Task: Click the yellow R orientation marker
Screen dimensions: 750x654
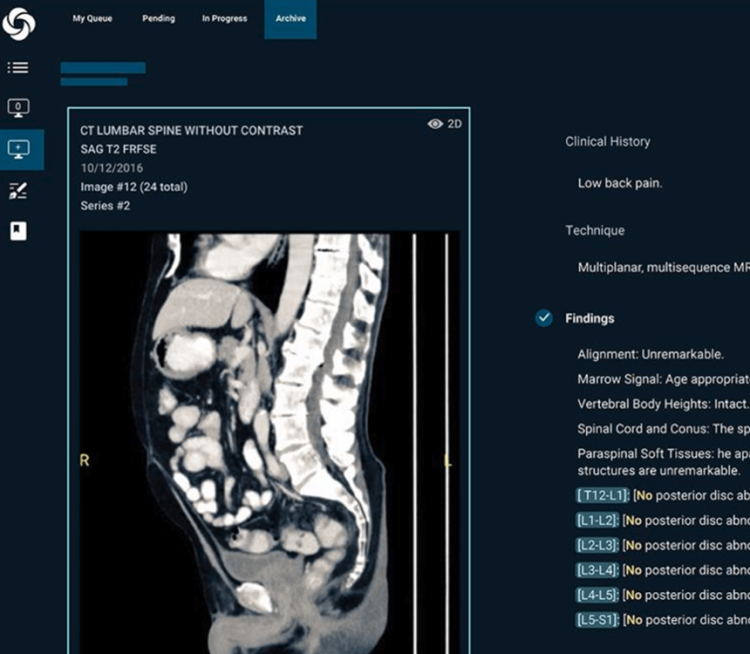Action: [x=84, y=460]
